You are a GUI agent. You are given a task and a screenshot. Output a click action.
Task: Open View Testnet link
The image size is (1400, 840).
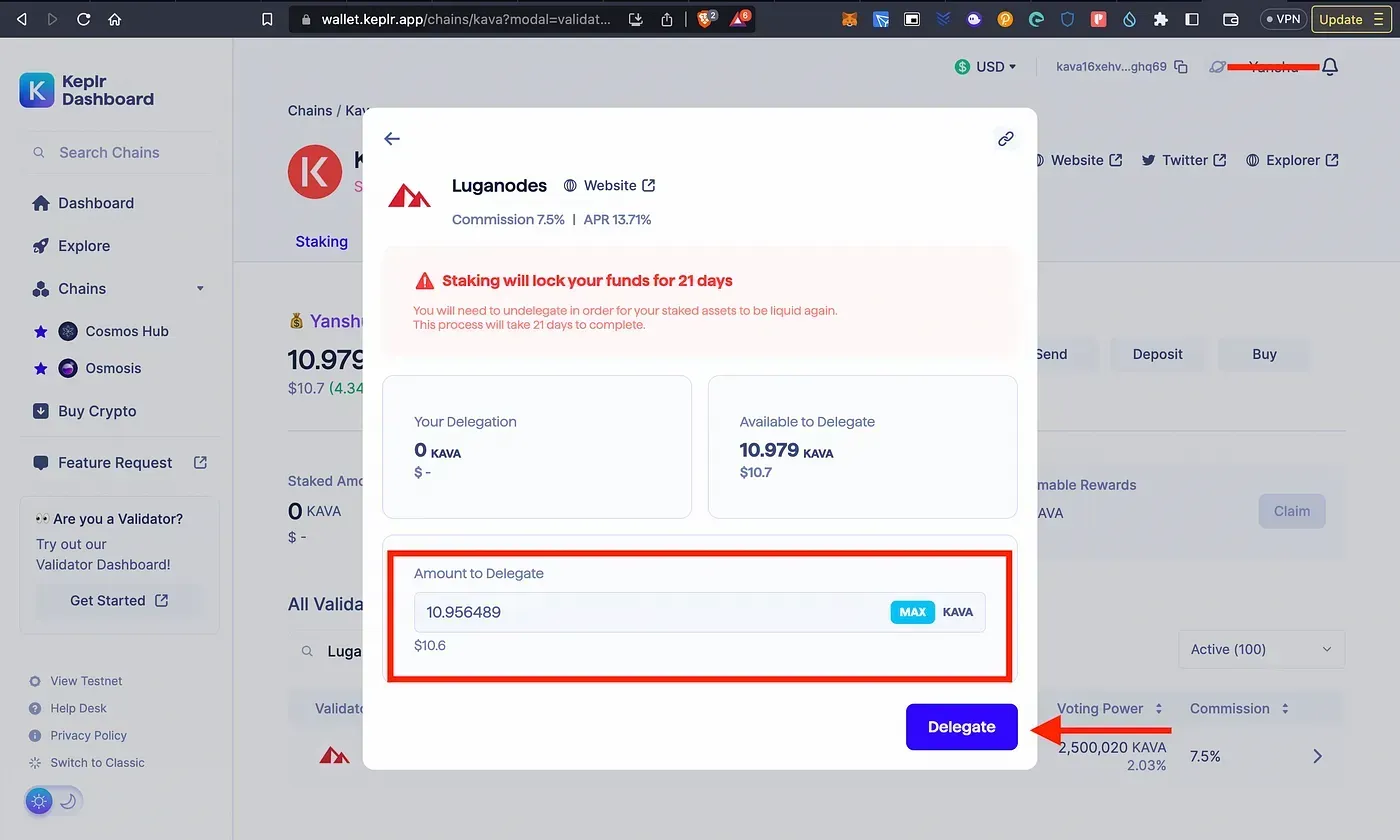pyautogui.click(x=76, y=681)
